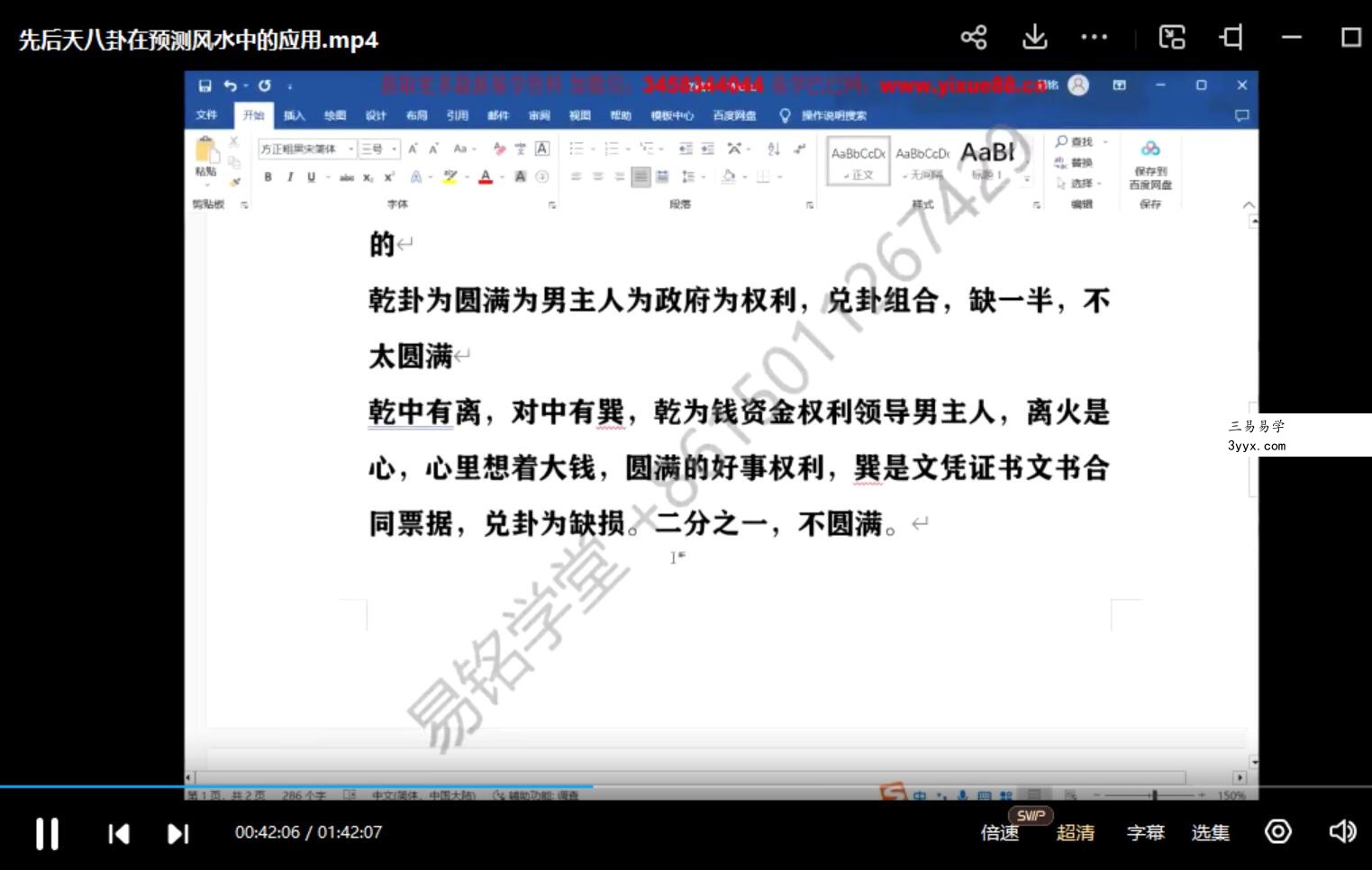Toggle character shading A icon
Image resolution: width=1372 pixels, height=870 pixels.
pos(520,177)
